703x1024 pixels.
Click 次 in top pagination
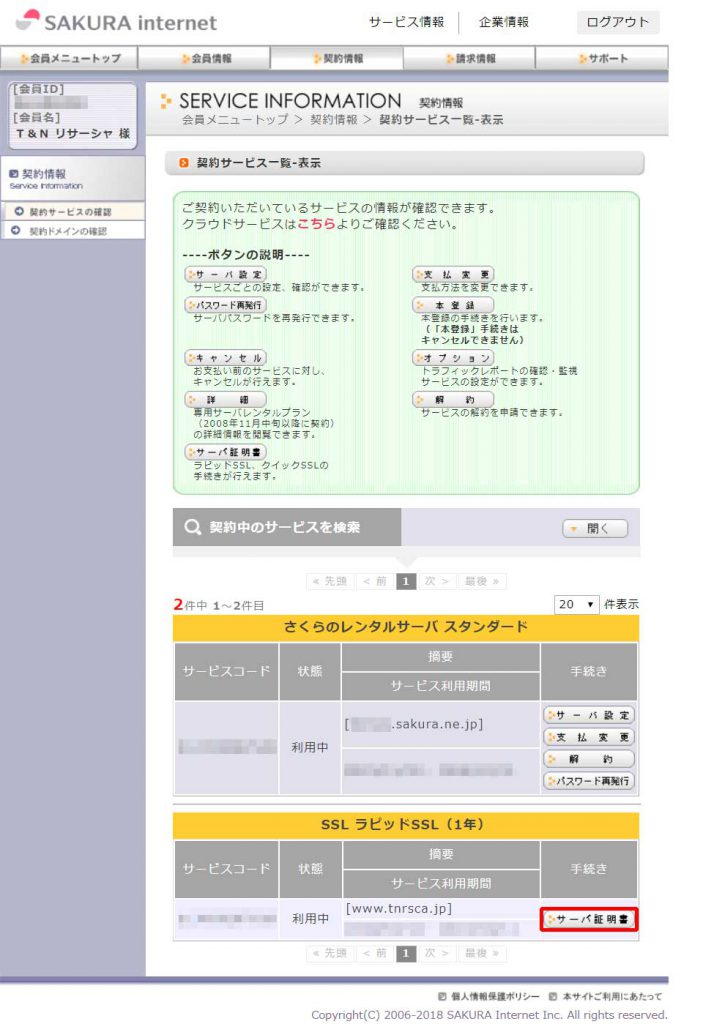click(x=436, y=581)
